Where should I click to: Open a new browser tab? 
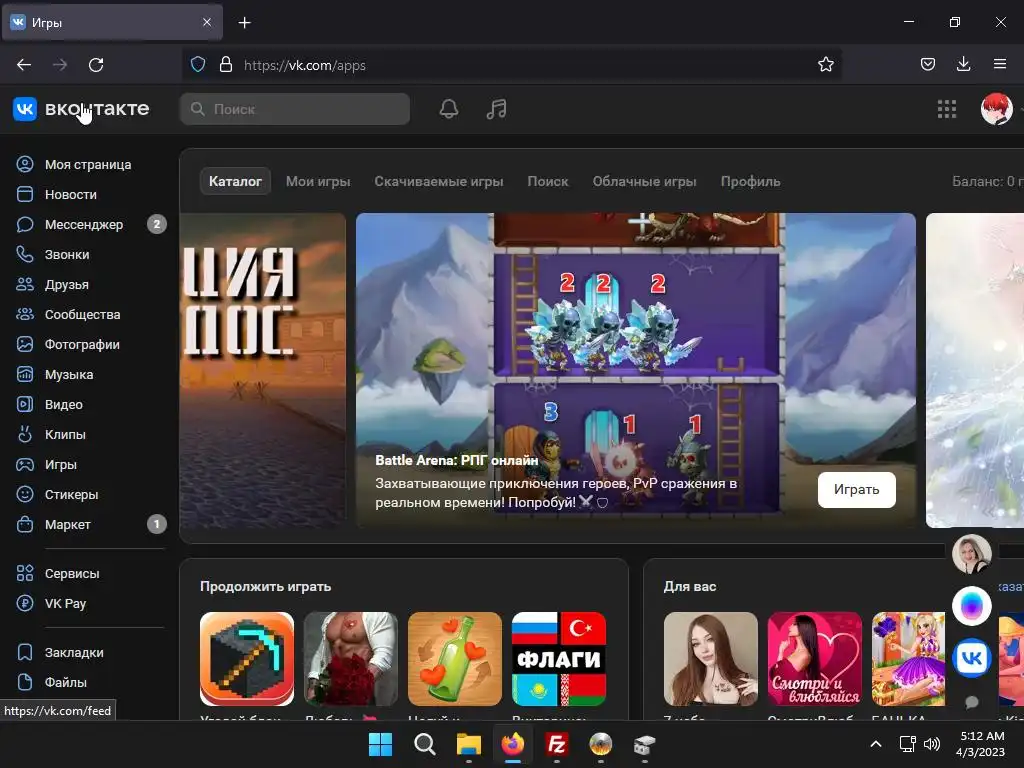pyautogui.click(x=244, y=23)
